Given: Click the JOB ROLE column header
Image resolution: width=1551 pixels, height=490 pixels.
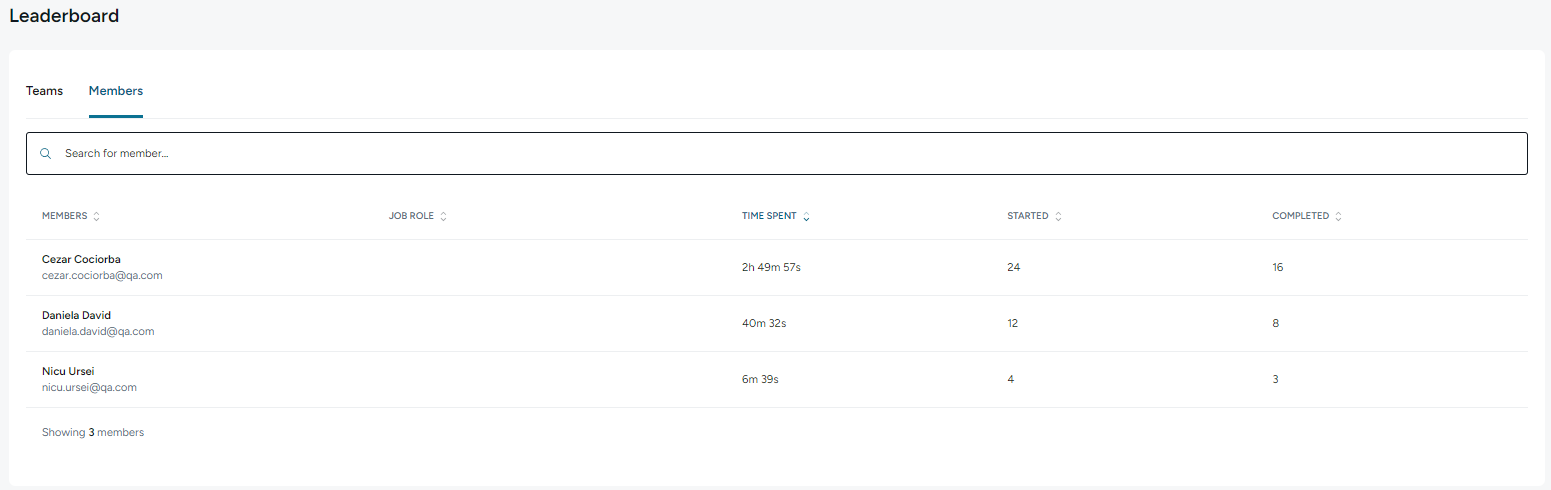Looking at the screenshot, I should 411,216.
